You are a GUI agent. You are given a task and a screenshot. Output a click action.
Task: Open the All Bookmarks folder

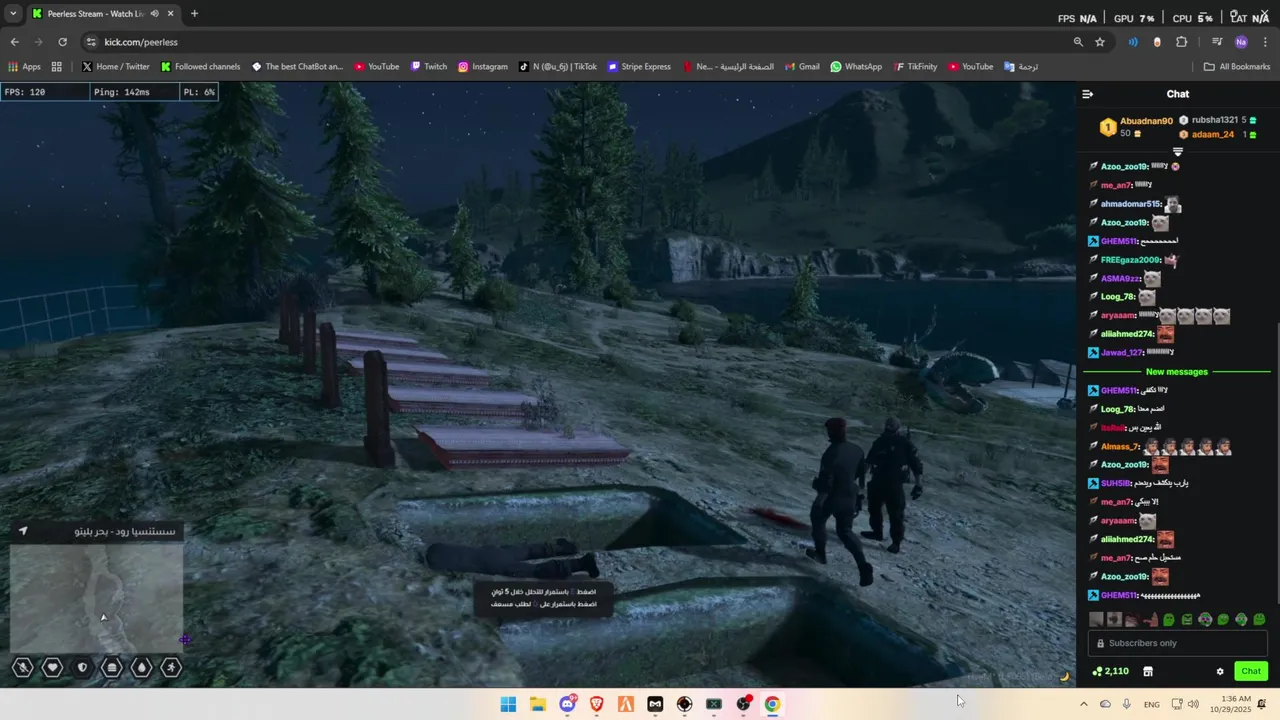[1237, 67]
